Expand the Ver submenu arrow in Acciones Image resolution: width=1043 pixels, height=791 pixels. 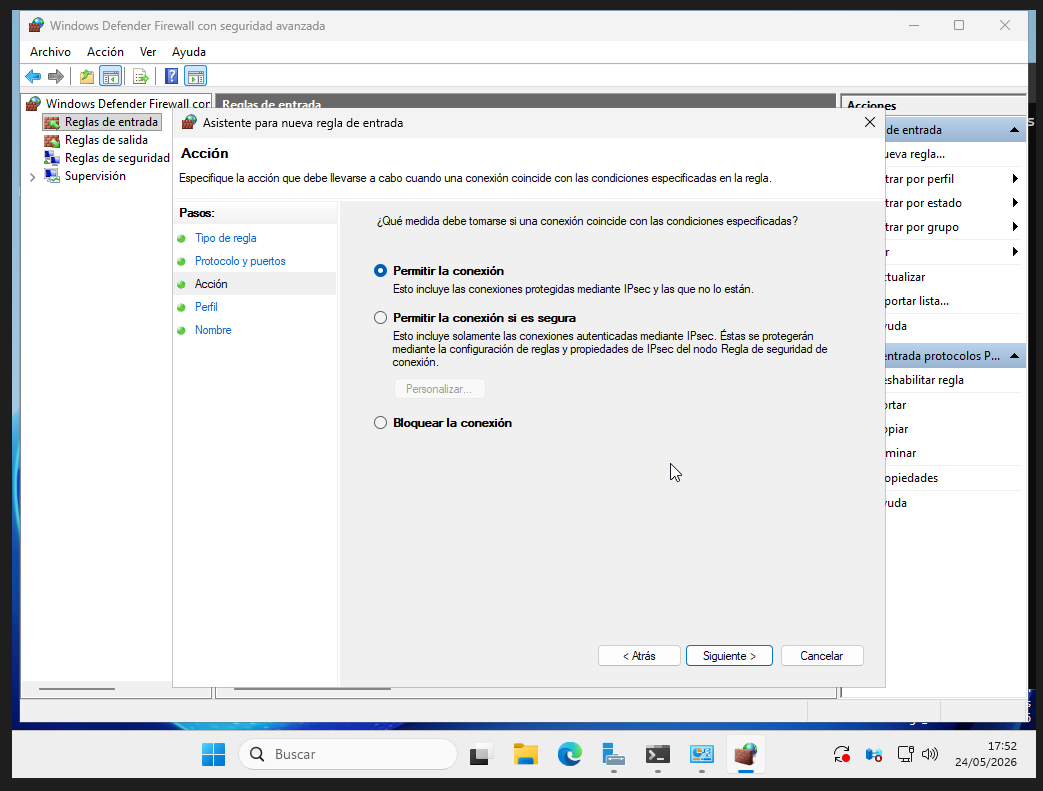tap(1015, 251)
